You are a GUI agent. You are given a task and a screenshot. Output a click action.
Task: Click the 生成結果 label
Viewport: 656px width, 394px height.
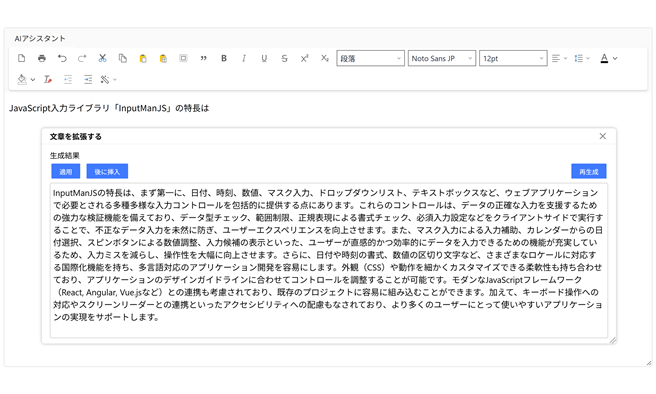[x=64, y=156]
